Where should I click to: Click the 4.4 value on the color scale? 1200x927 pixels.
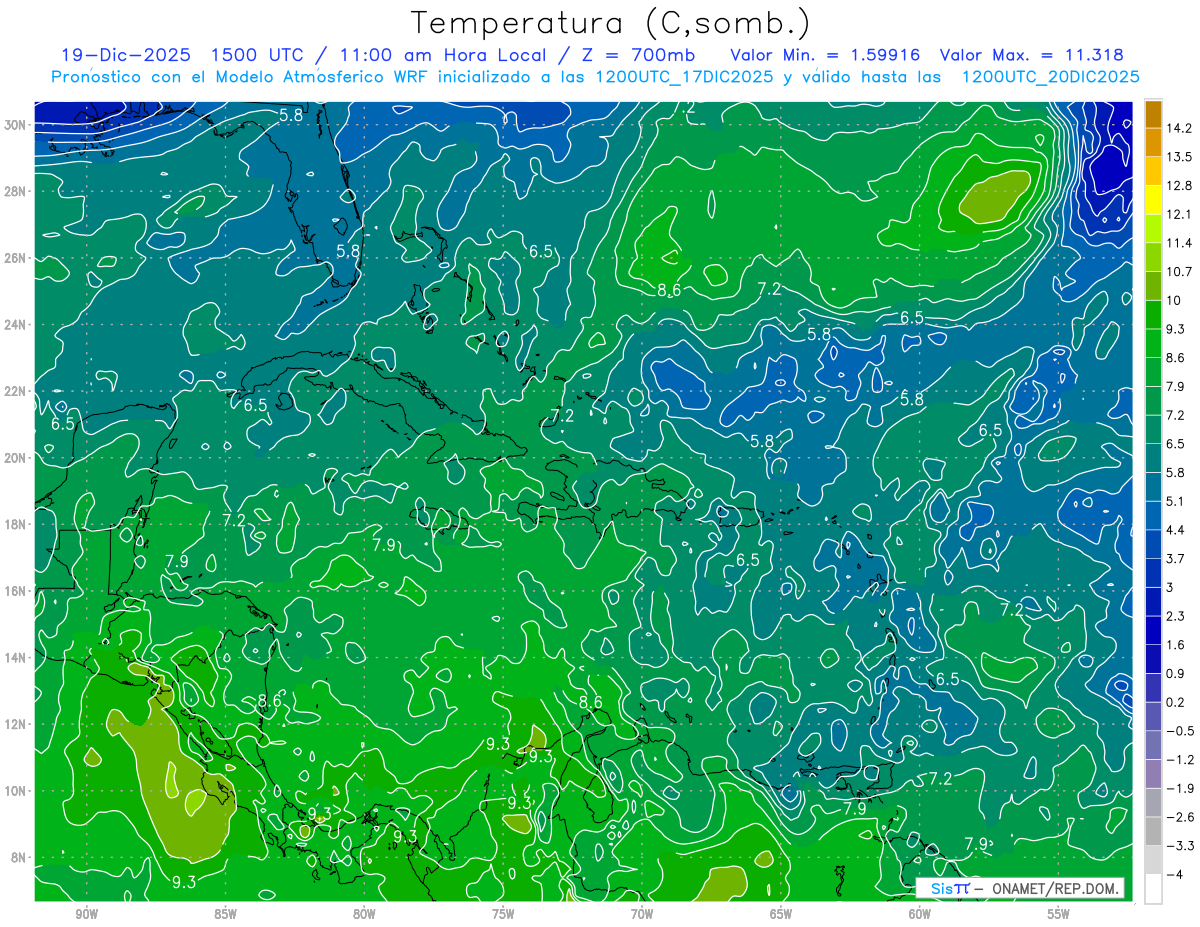point(1177,530)
